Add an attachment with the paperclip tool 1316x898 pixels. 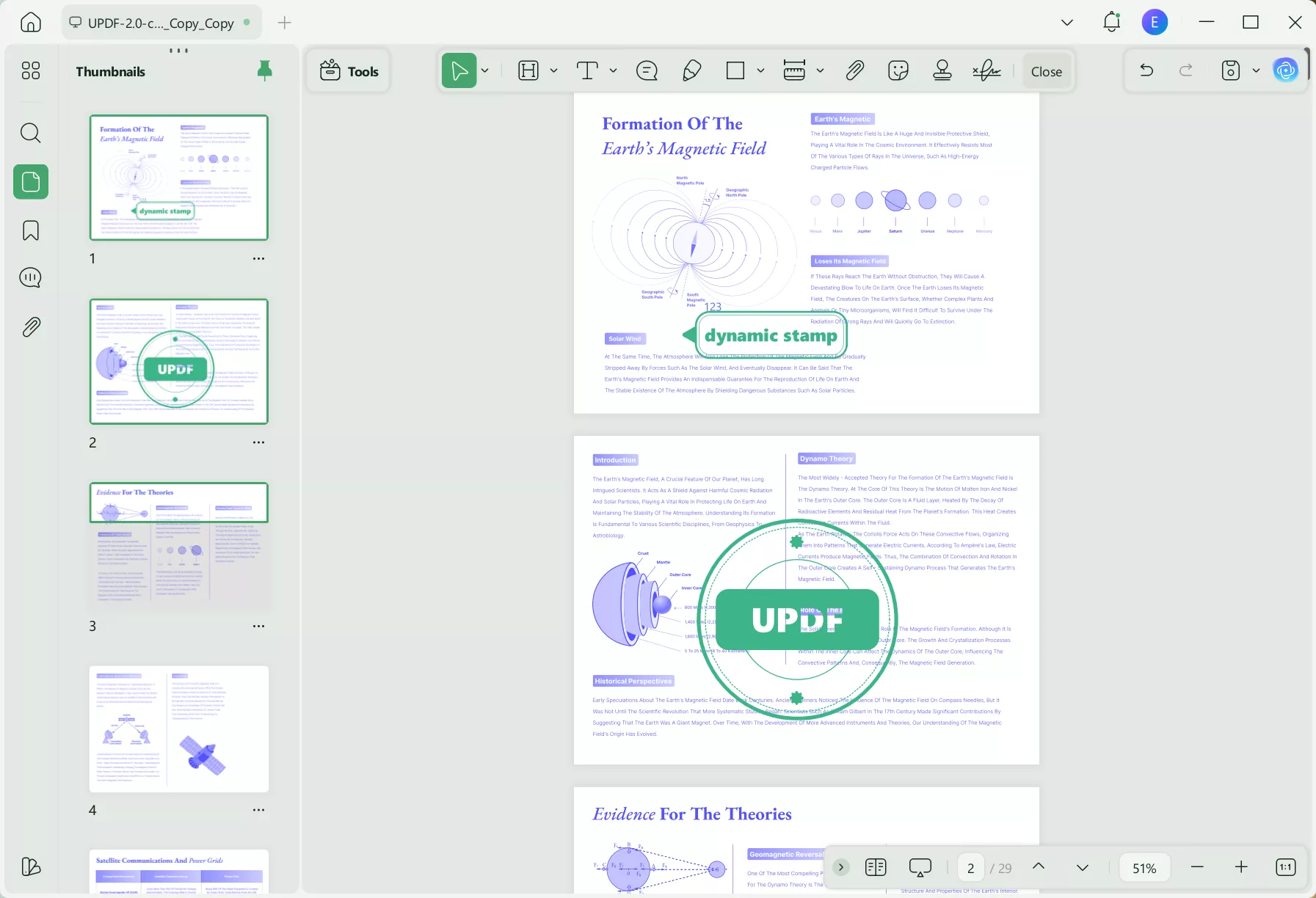[x=854, y=70]
